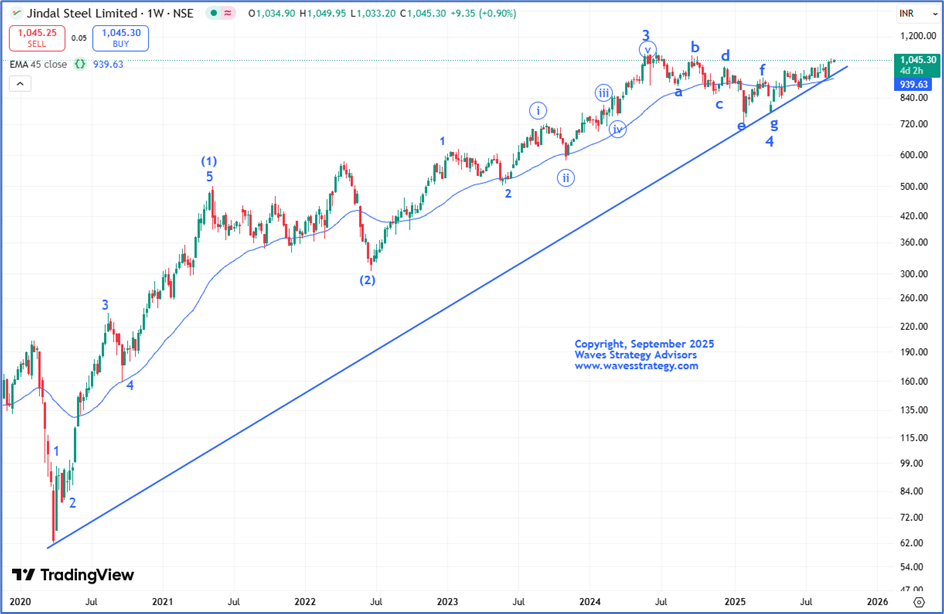Click the www.wavesstrategy.com text
The width and height of the screenshot is (944, 614).
click(x=636, y=366)
